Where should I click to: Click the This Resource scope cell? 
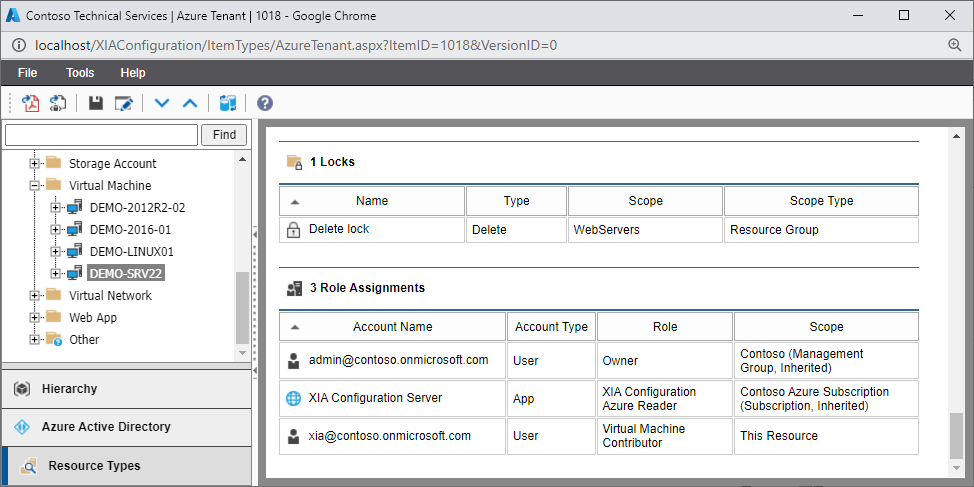point(826,436)
